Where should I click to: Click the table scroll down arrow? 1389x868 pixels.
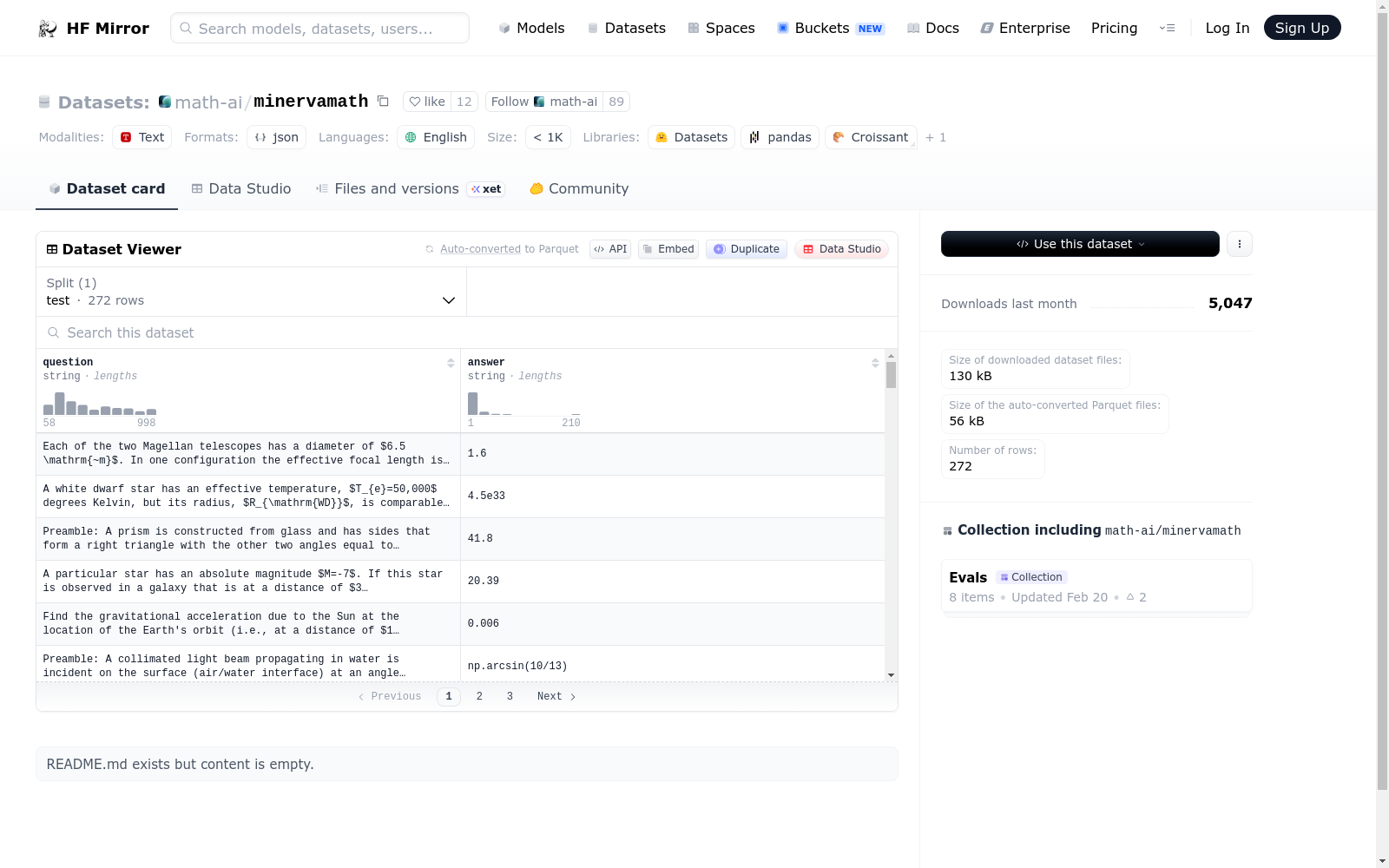click(x=891, y=675)
